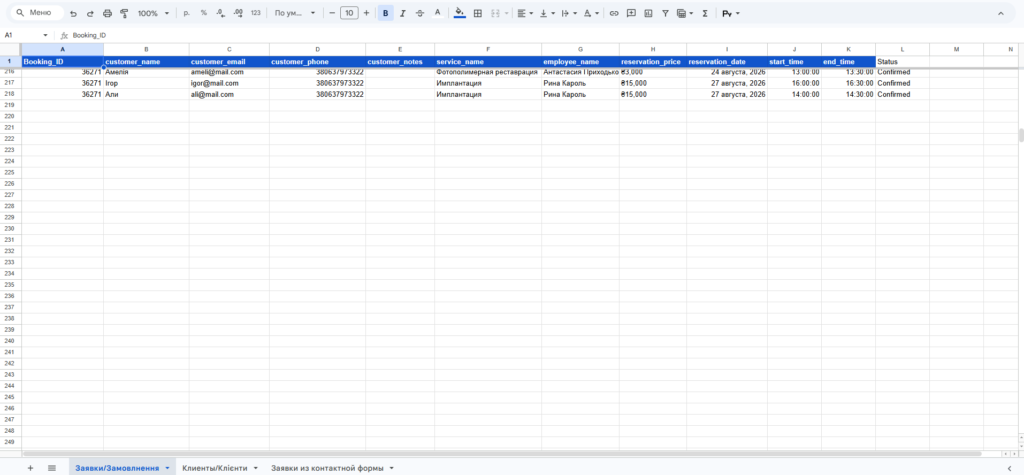Viewport: 1024px width, 475px height.
Task: Select the 16:00:00 start time cell
Action: coord(795,83)
